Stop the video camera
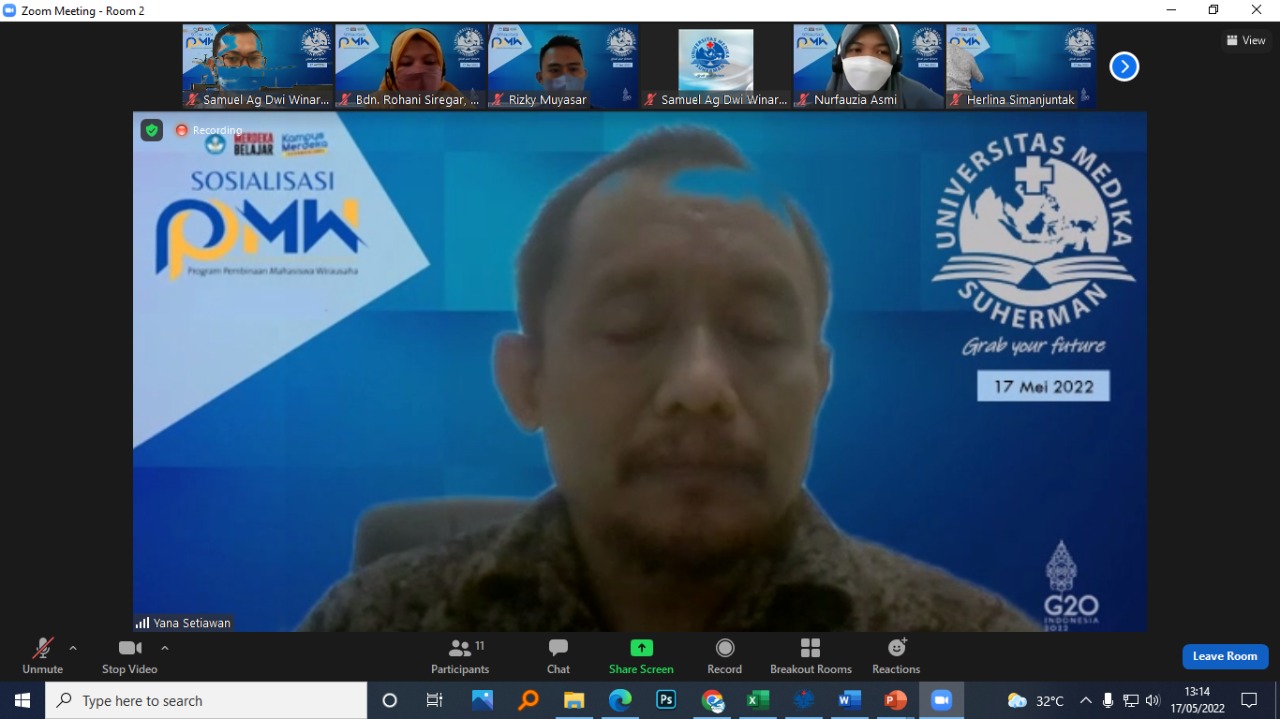Screen dimensions: 1280x719 pos(129,656)
